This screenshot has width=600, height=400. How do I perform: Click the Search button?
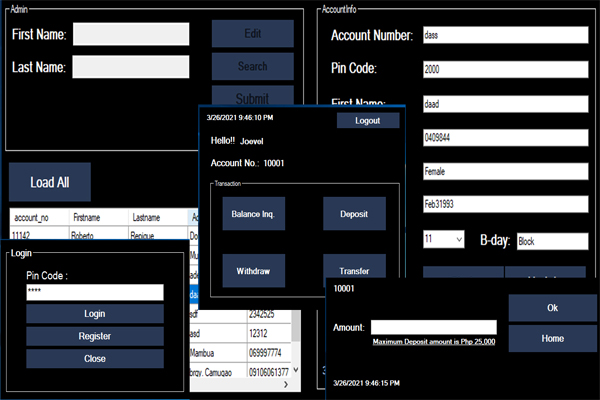point(252,67)
